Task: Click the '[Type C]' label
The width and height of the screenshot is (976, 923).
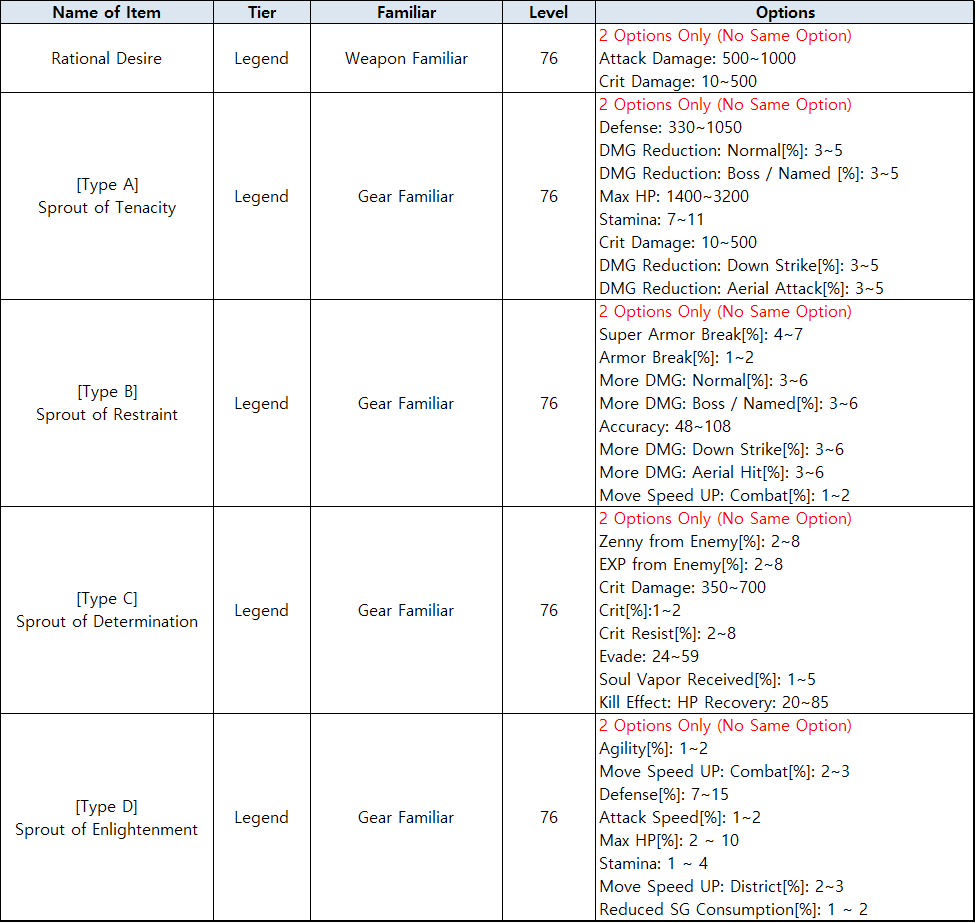Action: 107,599
